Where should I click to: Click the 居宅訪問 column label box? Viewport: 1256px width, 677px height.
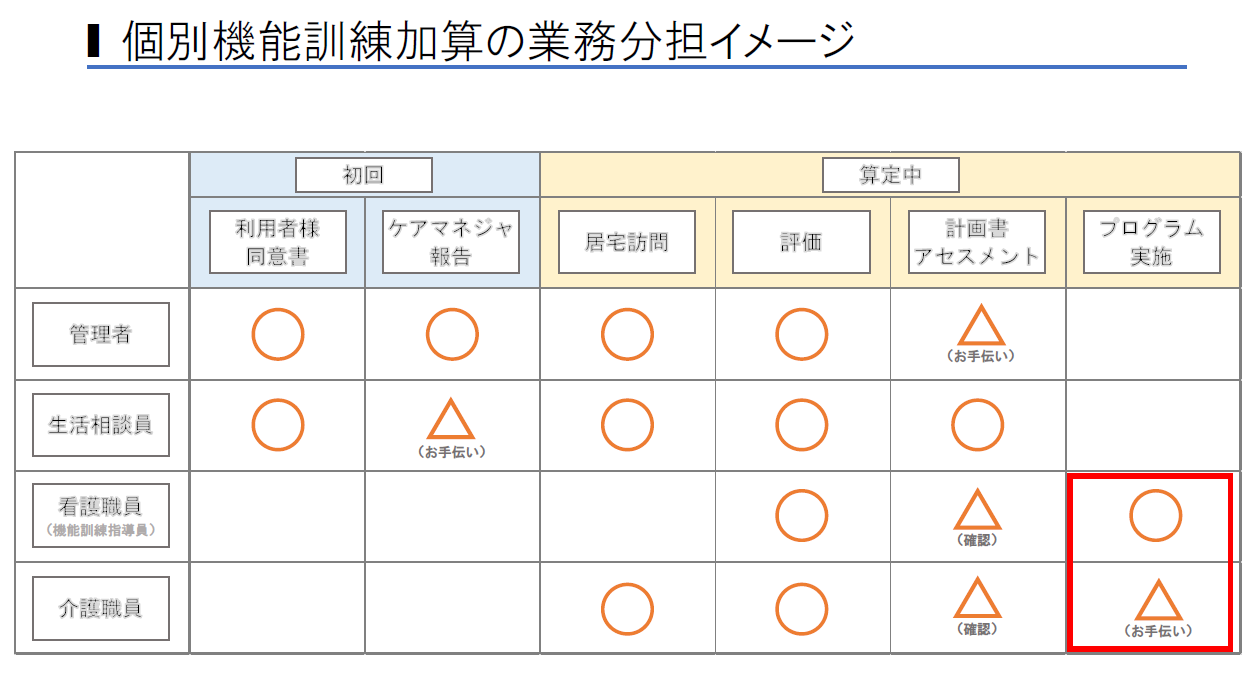point(627,241)
